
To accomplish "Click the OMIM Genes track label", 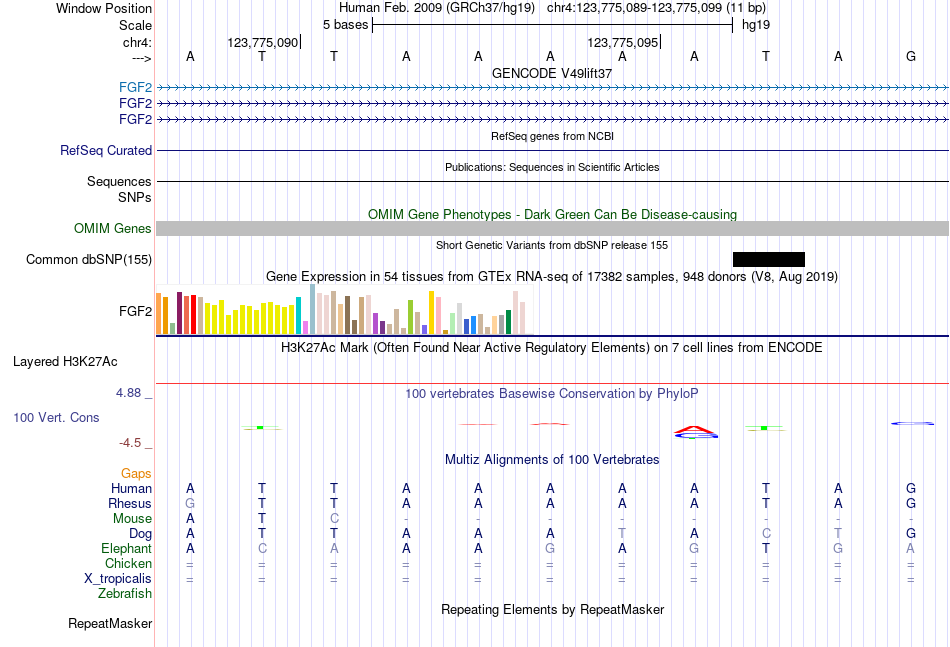I will [x=113, y=228].
